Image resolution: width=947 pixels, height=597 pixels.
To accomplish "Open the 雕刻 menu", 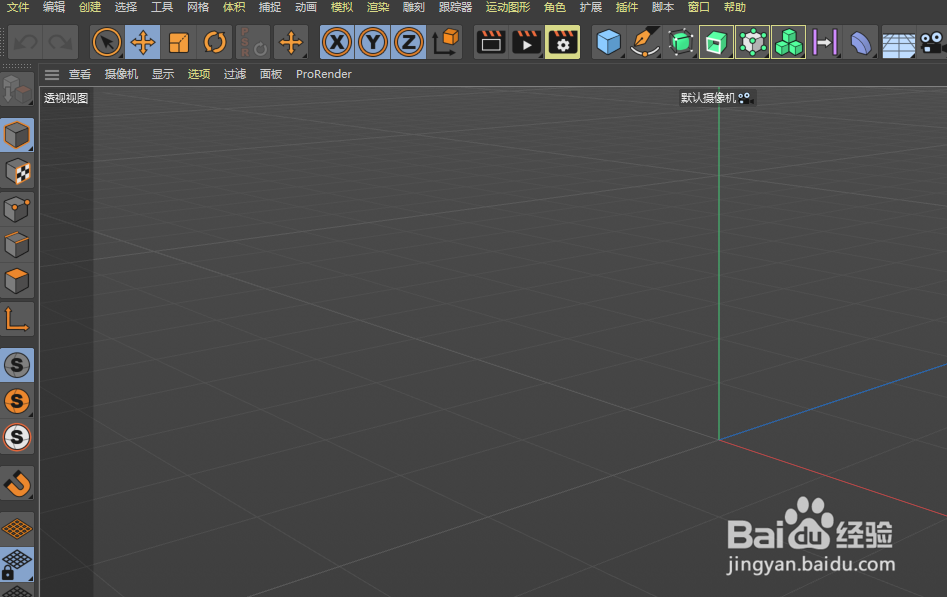I will 414,7.
